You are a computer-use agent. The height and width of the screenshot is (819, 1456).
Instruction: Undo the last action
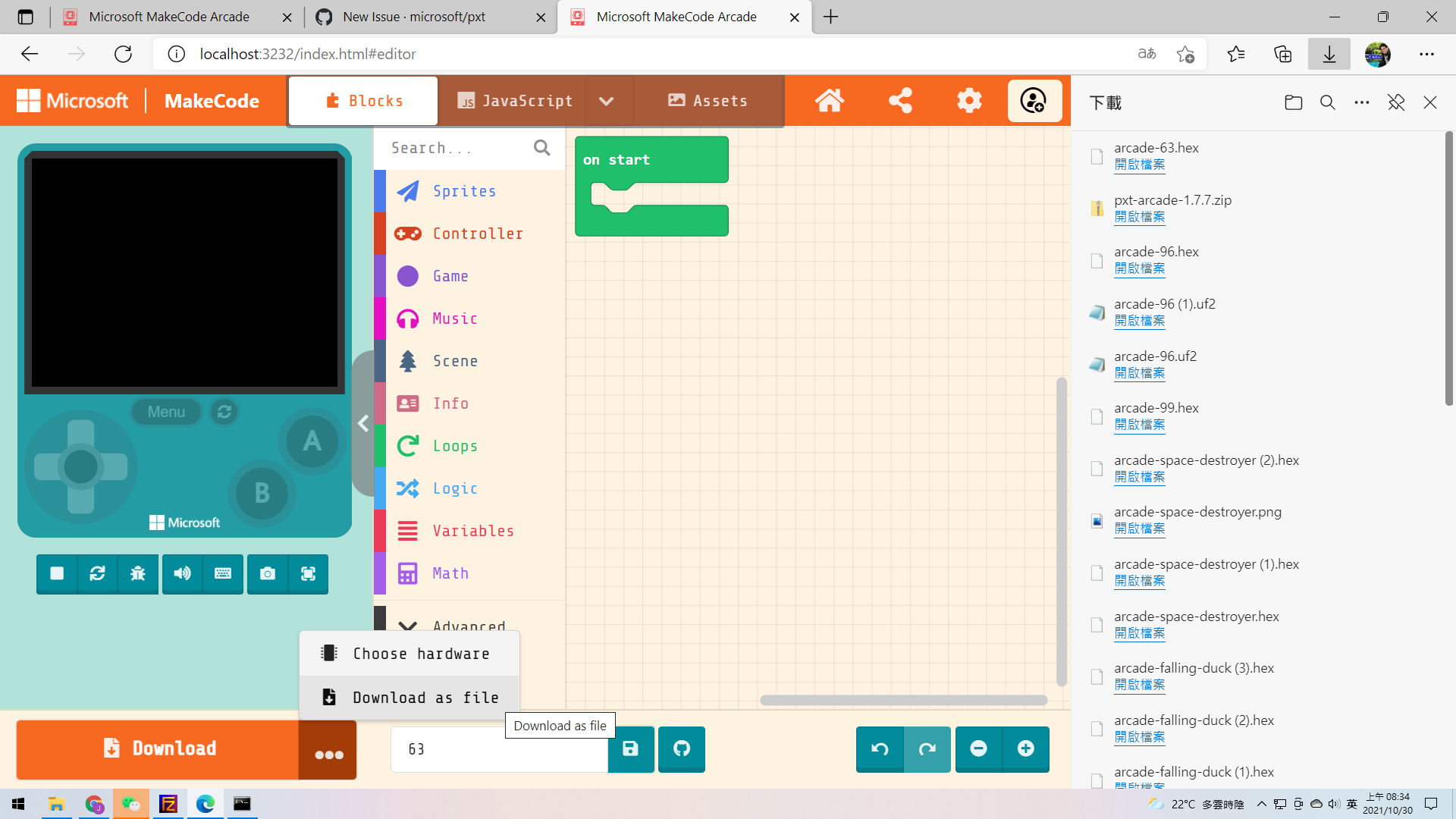(x=880, y=749)
